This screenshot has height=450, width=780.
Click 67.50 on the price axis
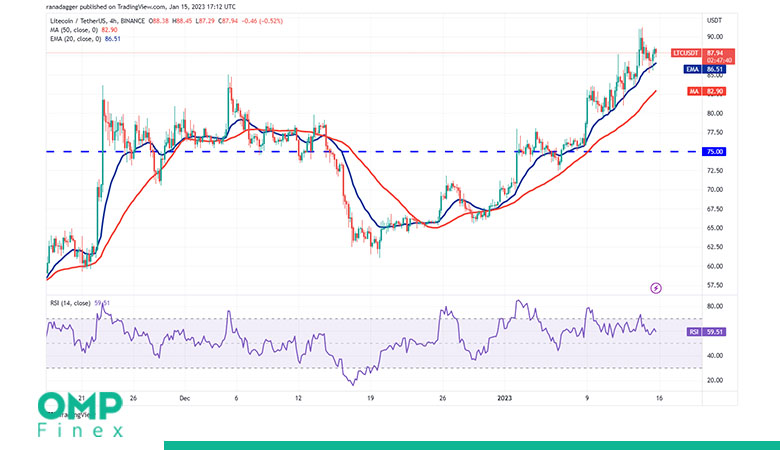click(x=715, y=209)
